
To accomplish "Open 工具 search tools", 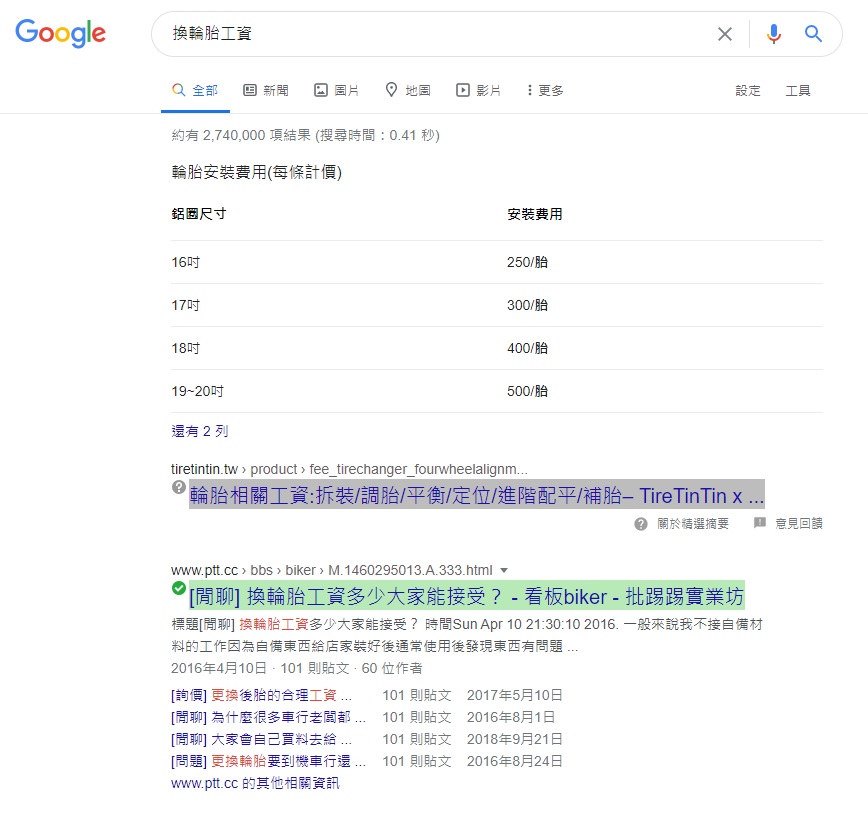I will point(798,90).
